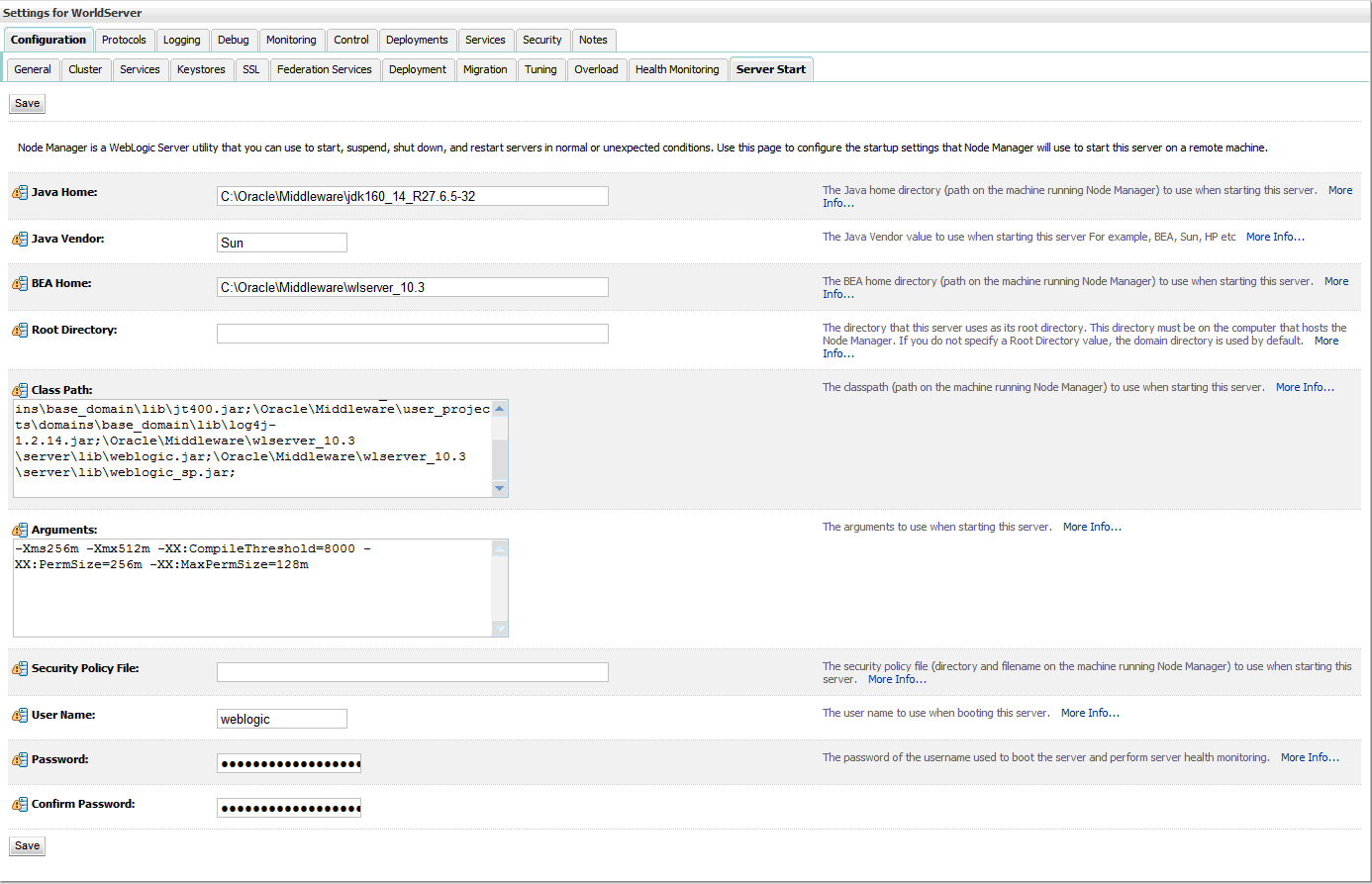1372x884 pixels.
Task: Focus the Confirm Password field
Action: coord(289,808)
